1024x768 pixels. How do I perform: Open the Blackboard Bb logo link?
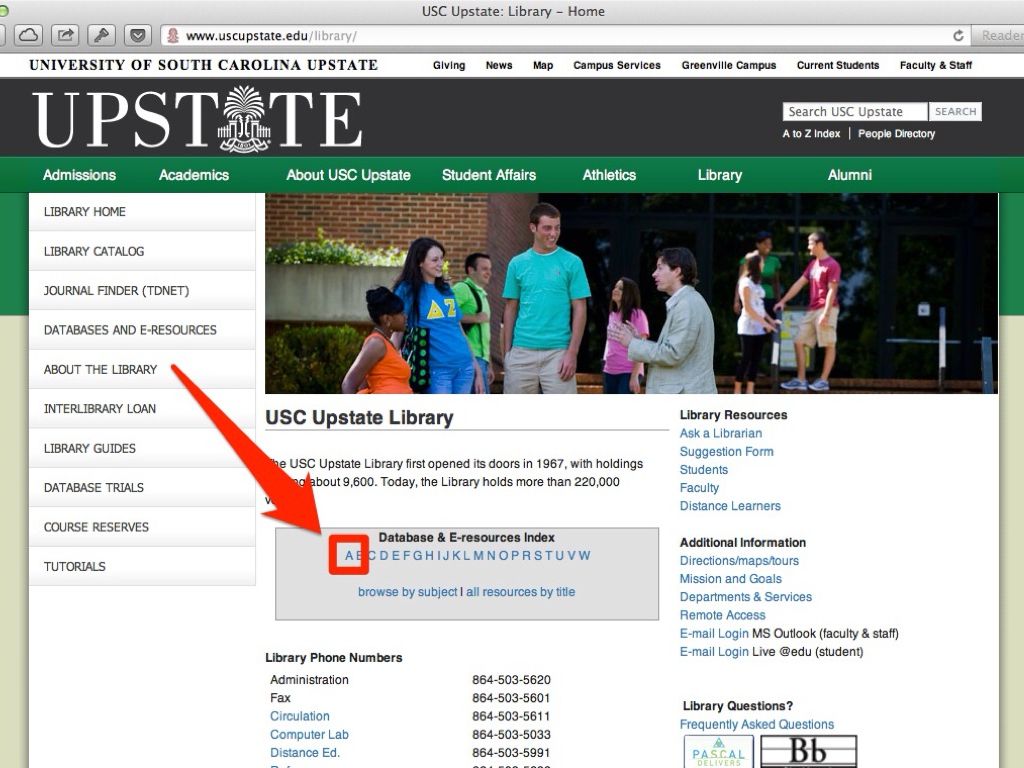pyautogui.click(x=808, y=752)
